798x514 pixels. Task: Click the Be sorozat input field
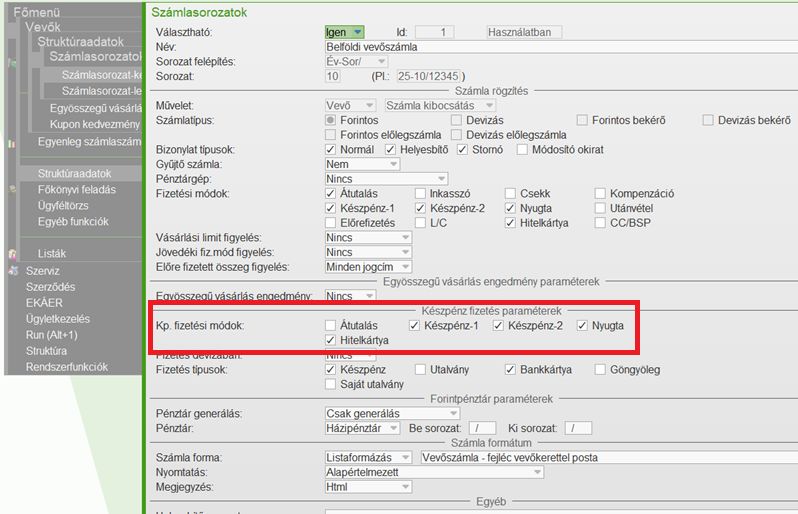coord(482,429)
